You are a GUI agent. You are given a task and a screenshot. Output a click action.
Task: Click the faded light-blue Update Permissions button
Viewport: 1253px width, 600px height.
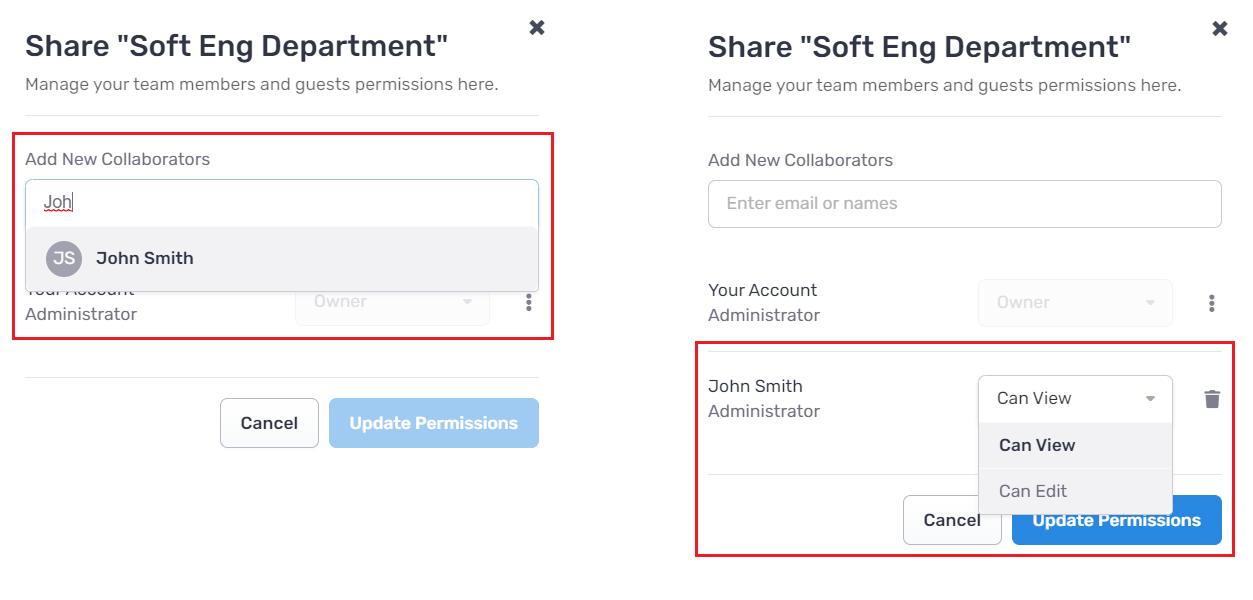click(434, 423)
